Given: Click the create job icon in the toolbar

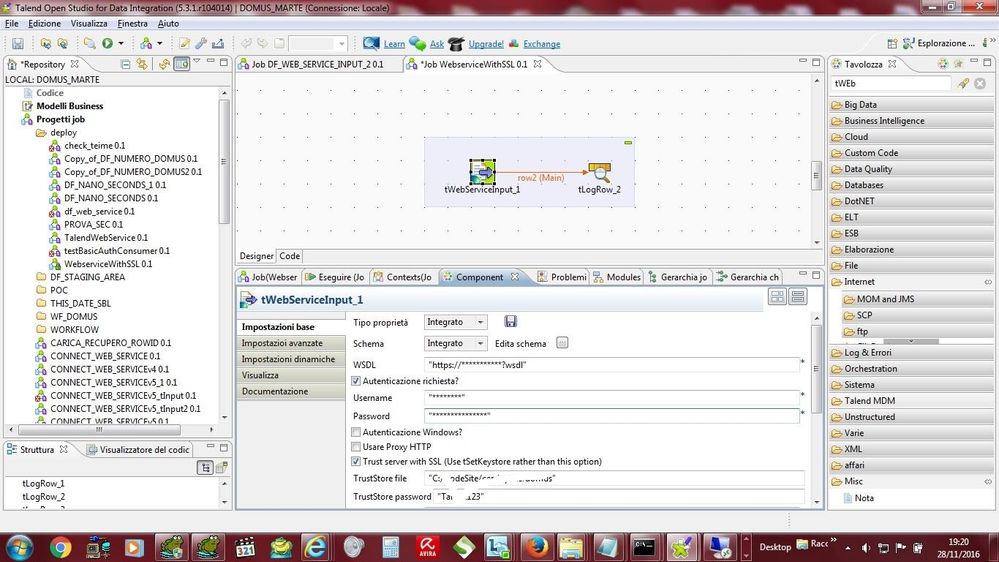Looking at the screenshot, I should [x=146, y=43].
